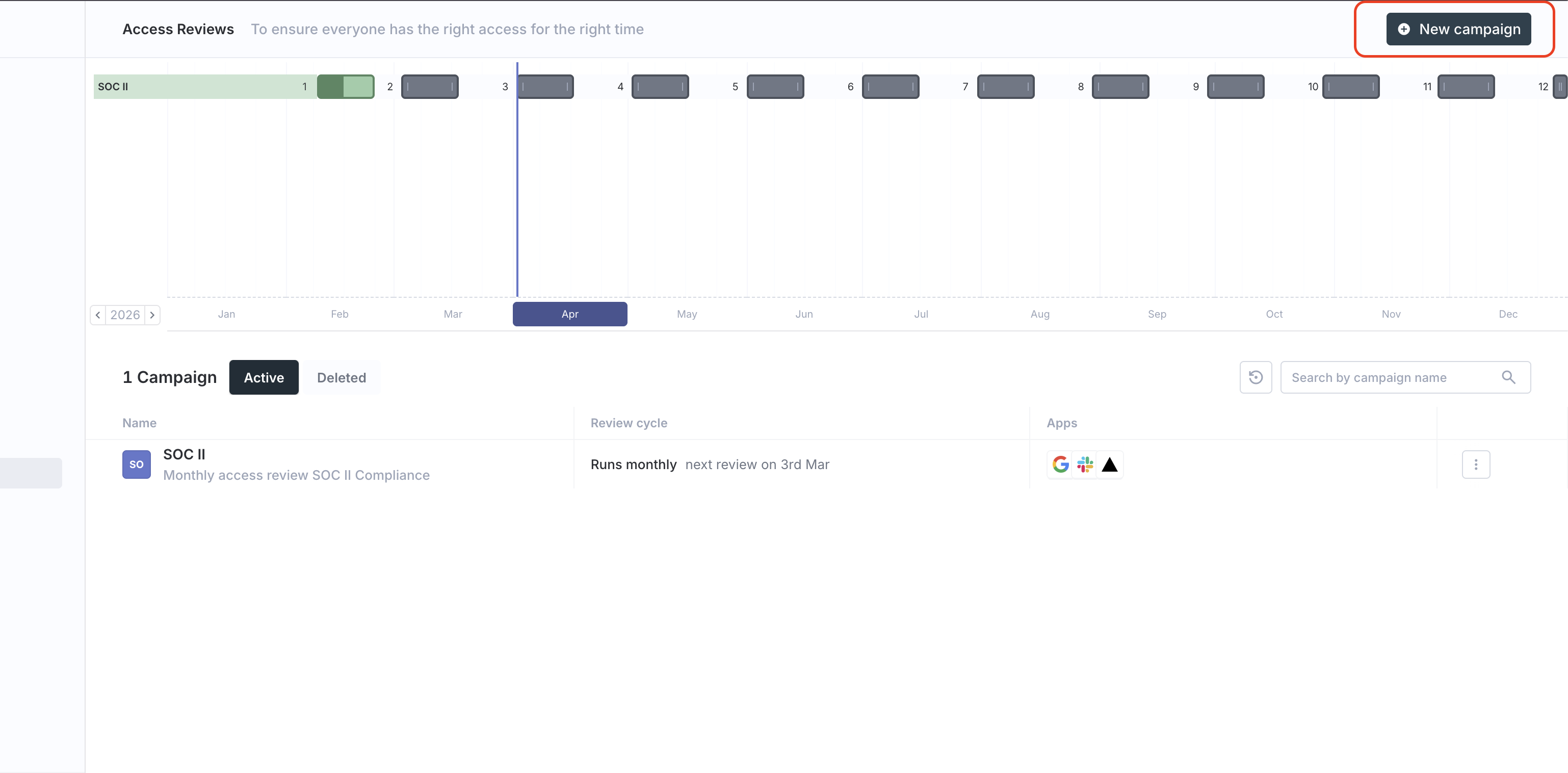Image resolution: width=1568 pixels, height=773 pixels.
Task: Click the Slack app icon
Action: tap(1085, 465)
